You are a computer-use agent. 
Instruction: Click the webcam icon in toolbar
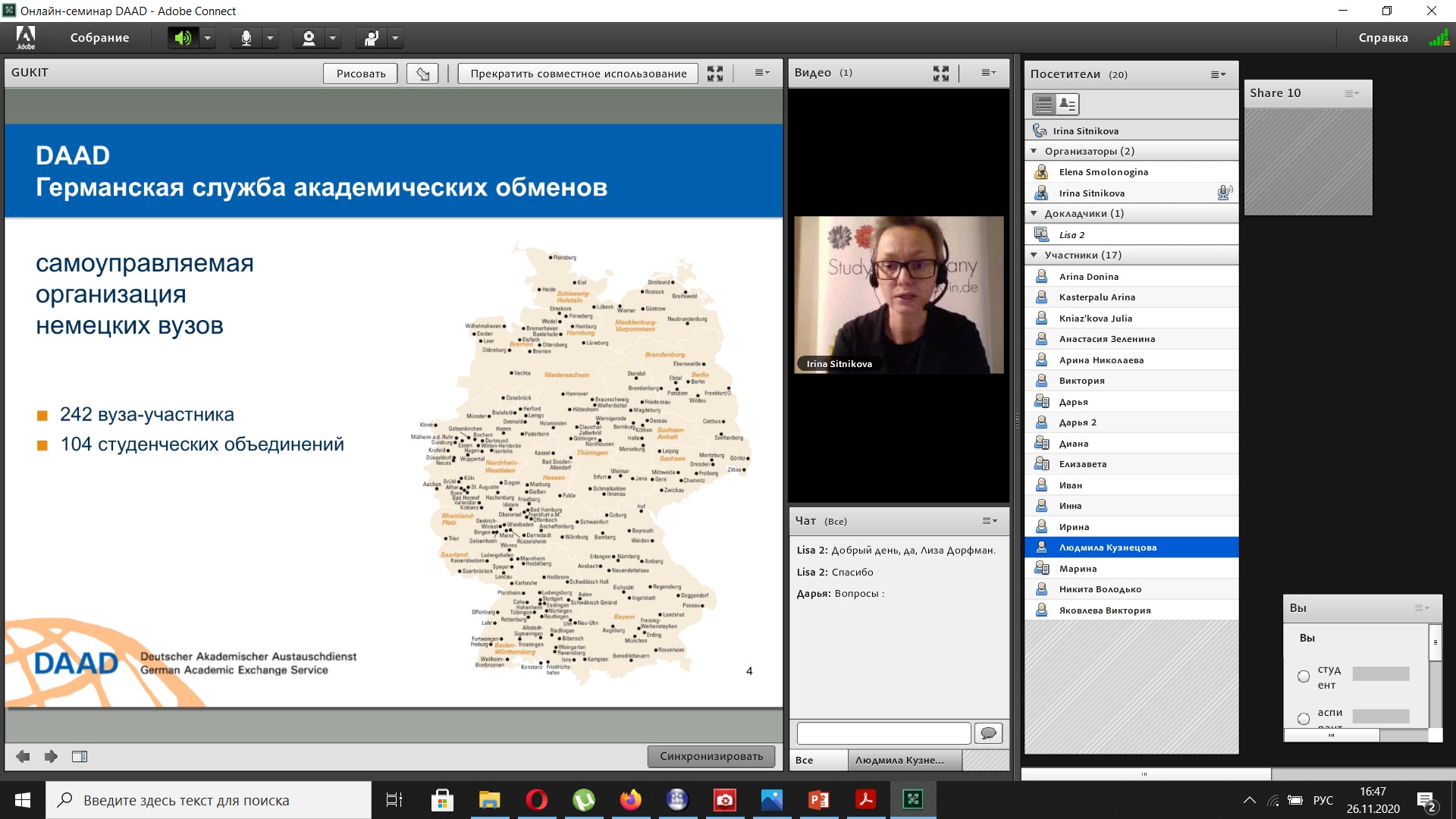(309, 38)
